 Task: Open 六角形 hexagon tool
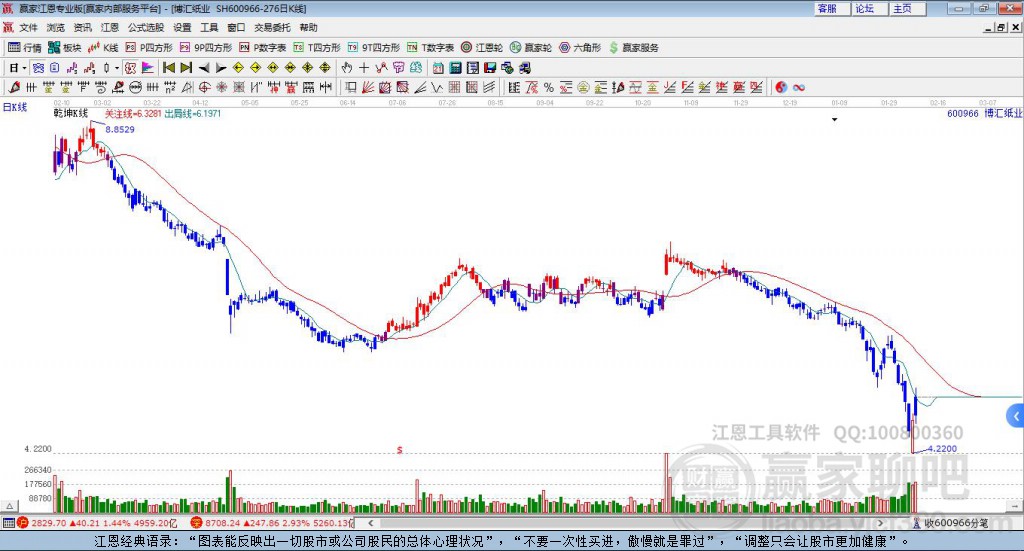(580, 48)
